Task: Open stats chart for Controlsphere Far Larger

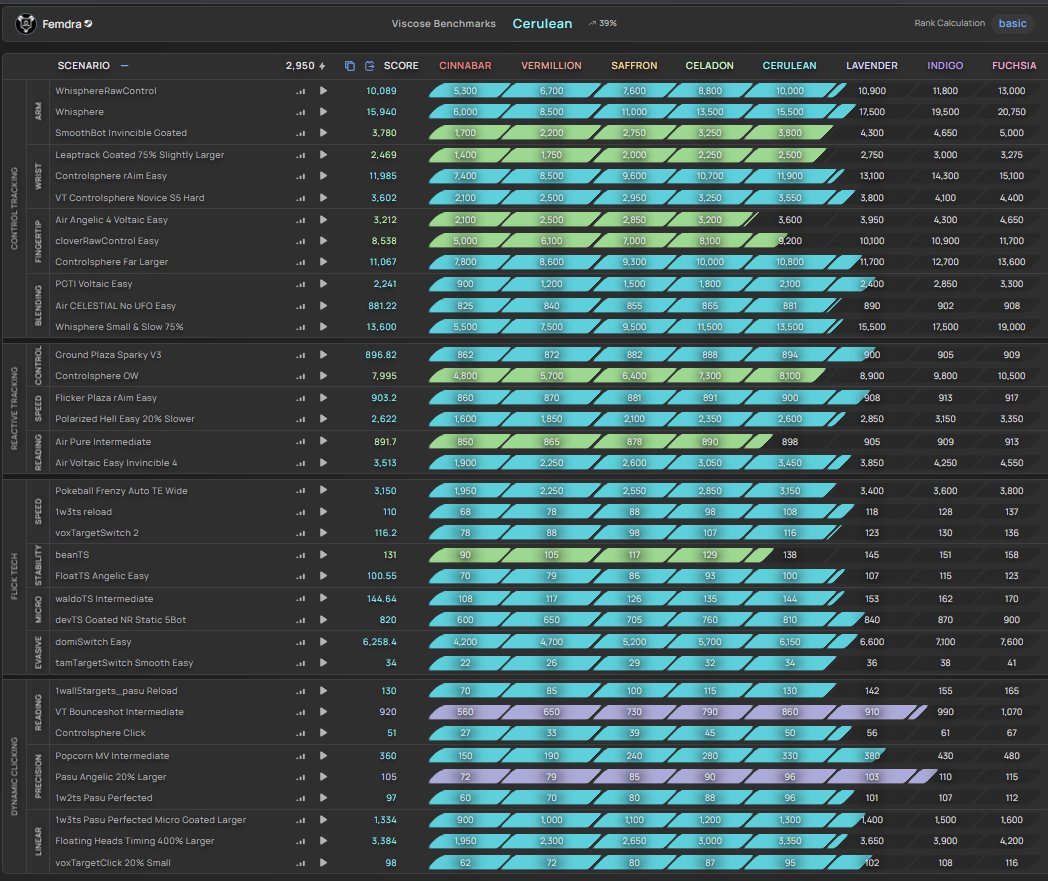Action: pyautogui.click(x=301, y=262)
